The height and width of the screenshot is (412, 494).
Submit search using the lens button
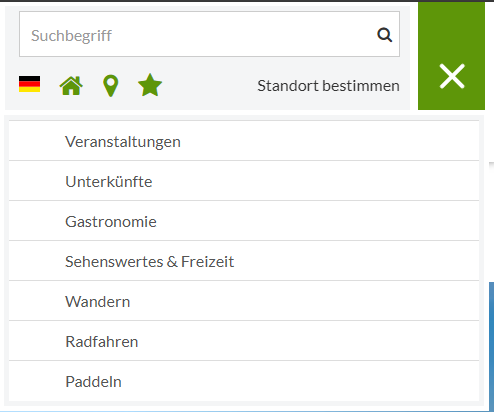point(384,35)
